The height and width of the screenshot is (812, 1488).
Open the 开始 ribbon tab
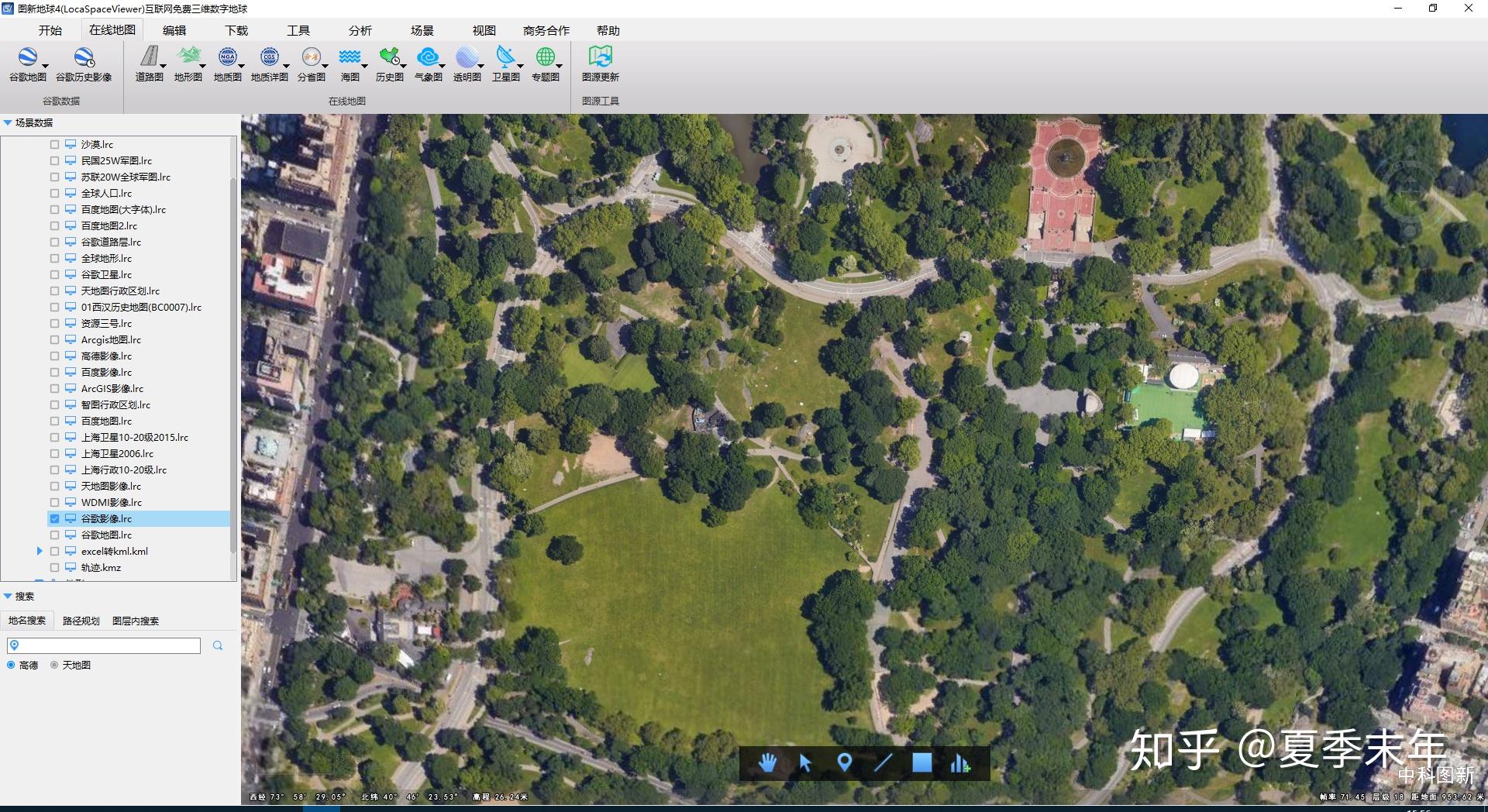tap(50, 30)
